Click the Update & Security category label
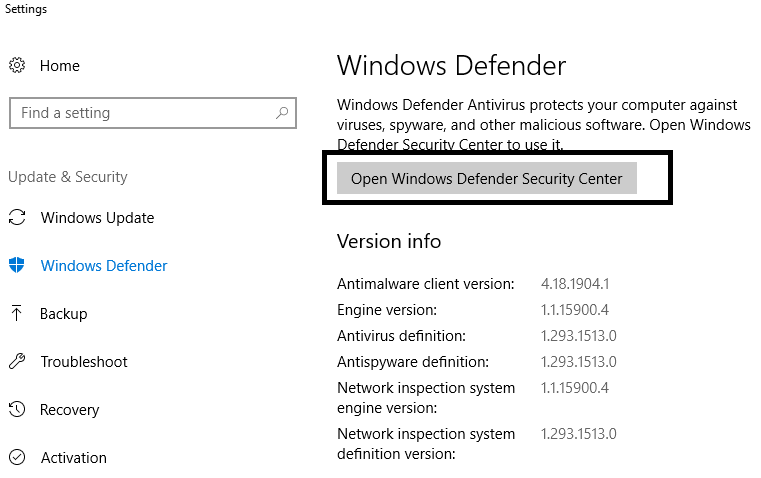Image resolution: width=761 pixels, height=478 pixels. click(68, 177)
